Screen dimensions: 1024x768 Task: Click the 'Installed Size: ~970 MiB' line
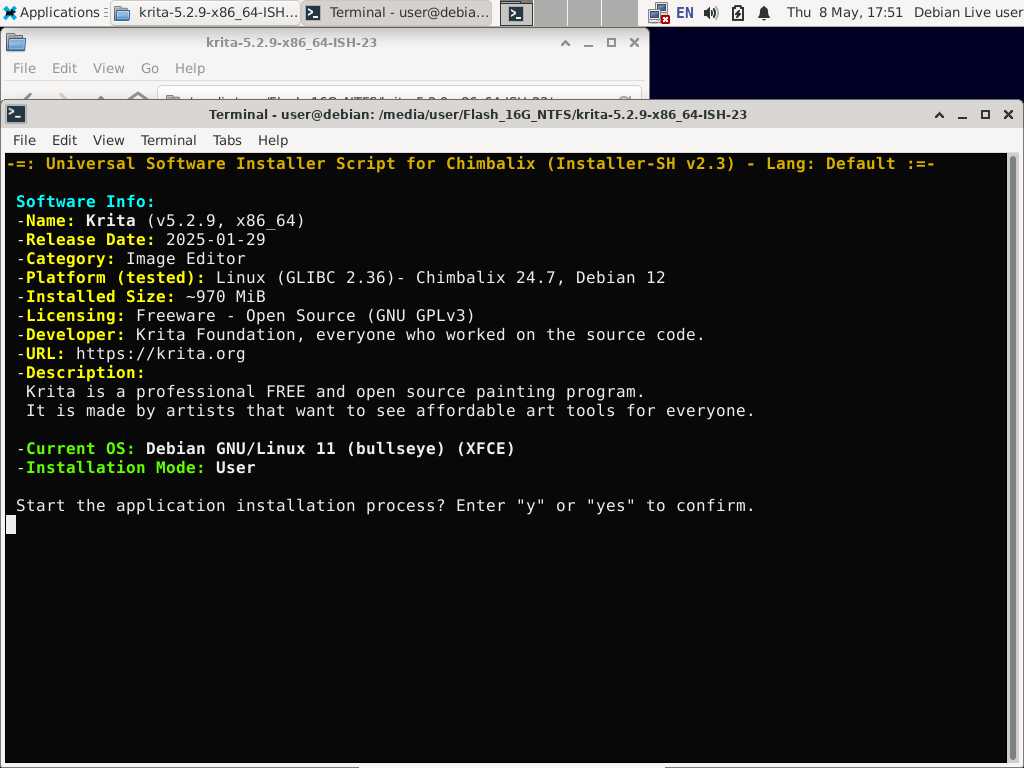[141, 296]
